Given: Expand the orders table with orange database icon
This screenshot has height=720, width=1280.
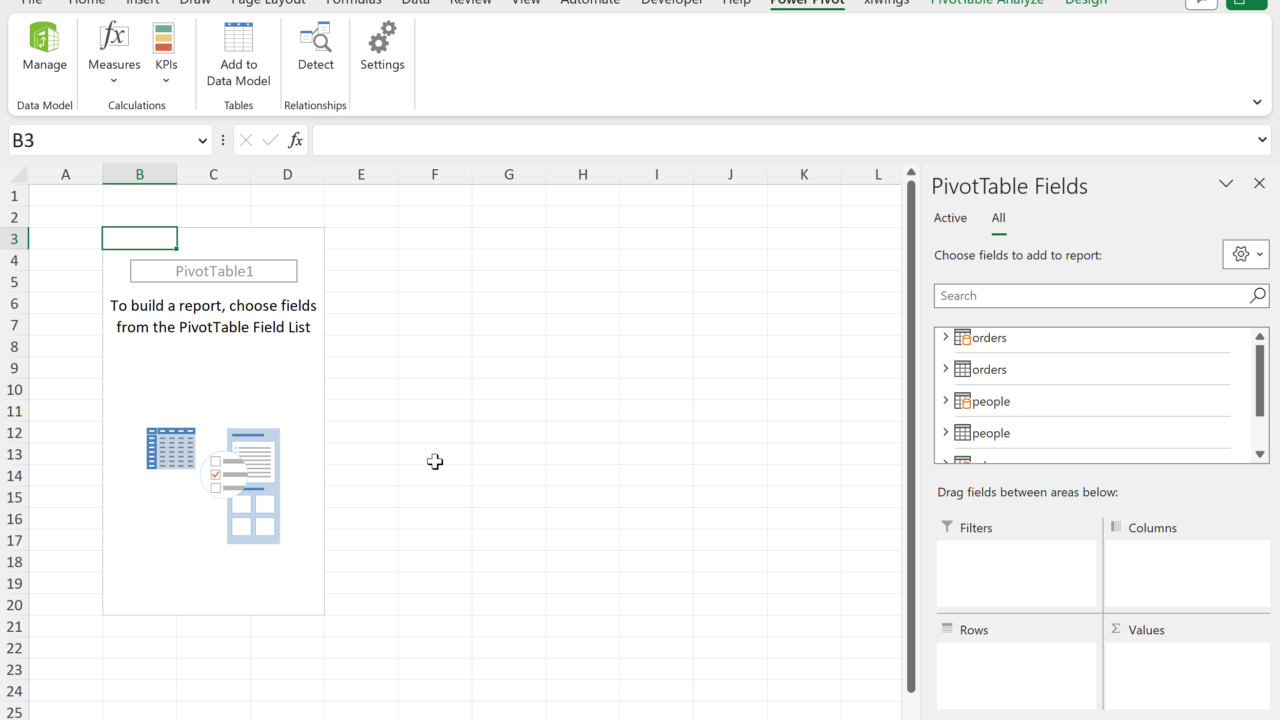Looking at the screenshot, I should [946, 337].
